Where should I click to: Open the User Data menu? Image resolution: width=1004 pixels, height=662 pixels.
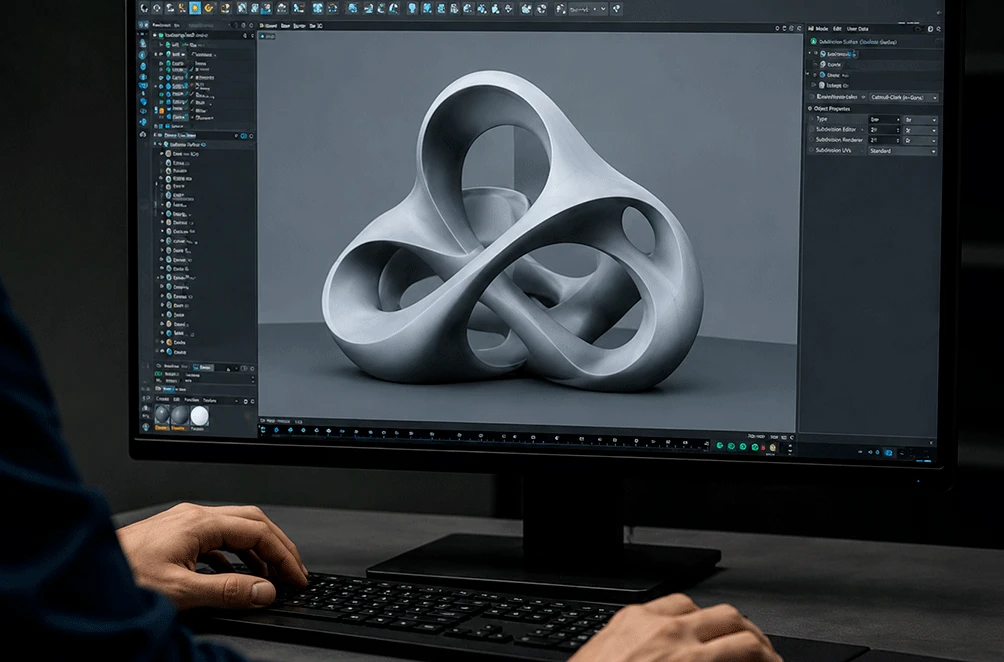click(857, 29)
